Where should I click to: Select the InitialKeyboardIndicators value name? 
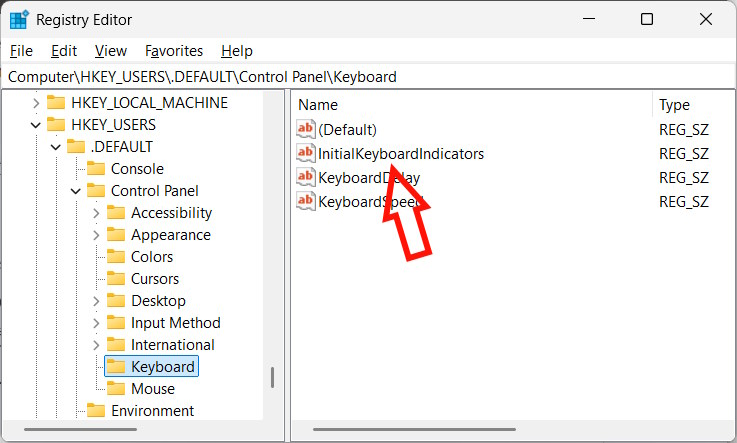401,154
